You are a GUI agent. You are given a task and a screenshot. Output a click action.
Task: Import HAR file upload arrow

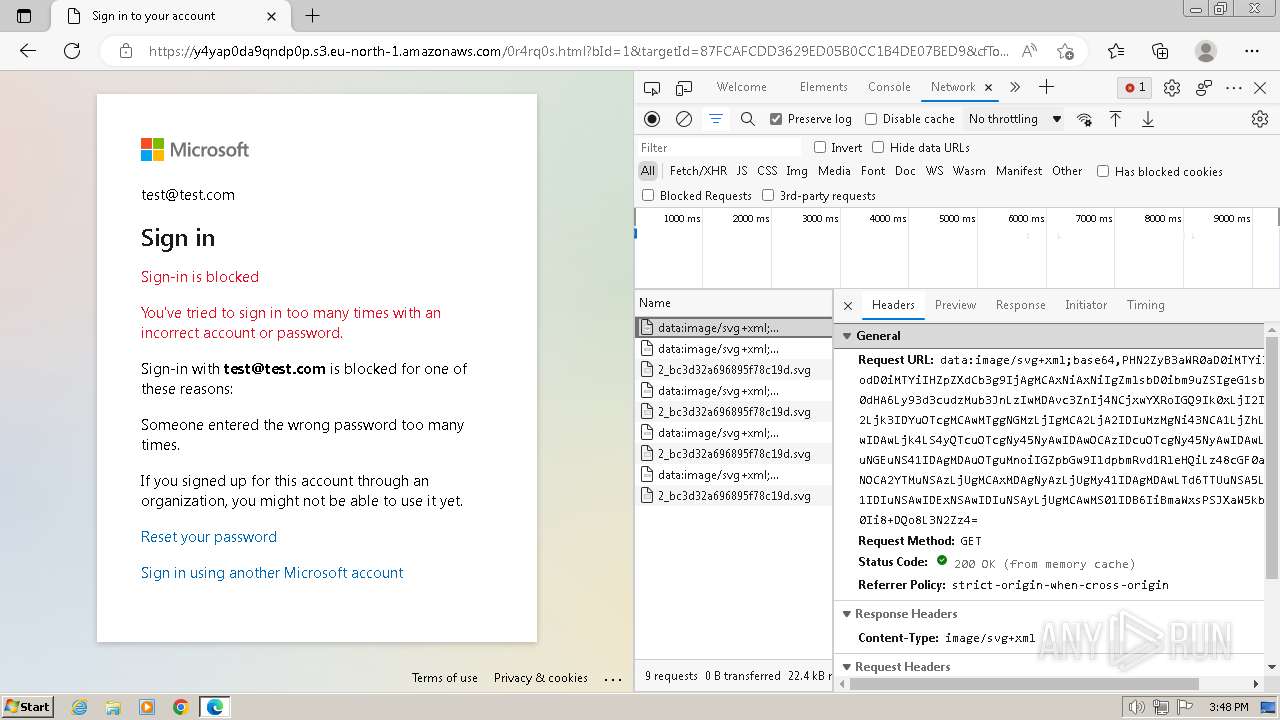pos(1116,119)
